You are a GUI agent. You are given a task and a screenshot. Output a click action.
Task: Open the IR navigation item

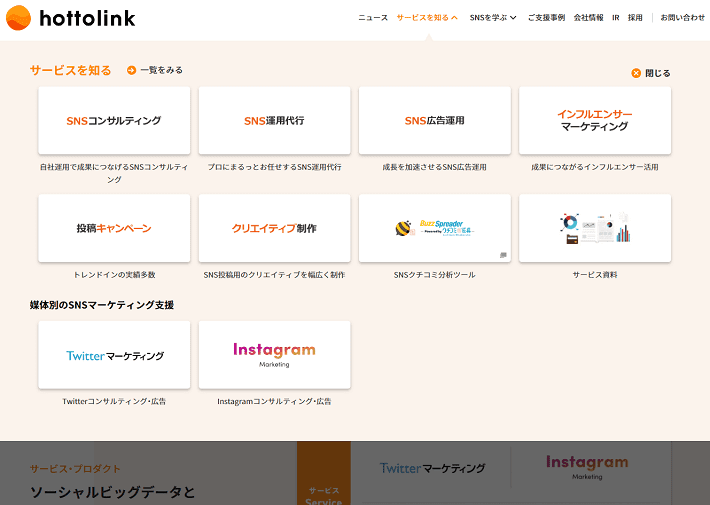616,18
